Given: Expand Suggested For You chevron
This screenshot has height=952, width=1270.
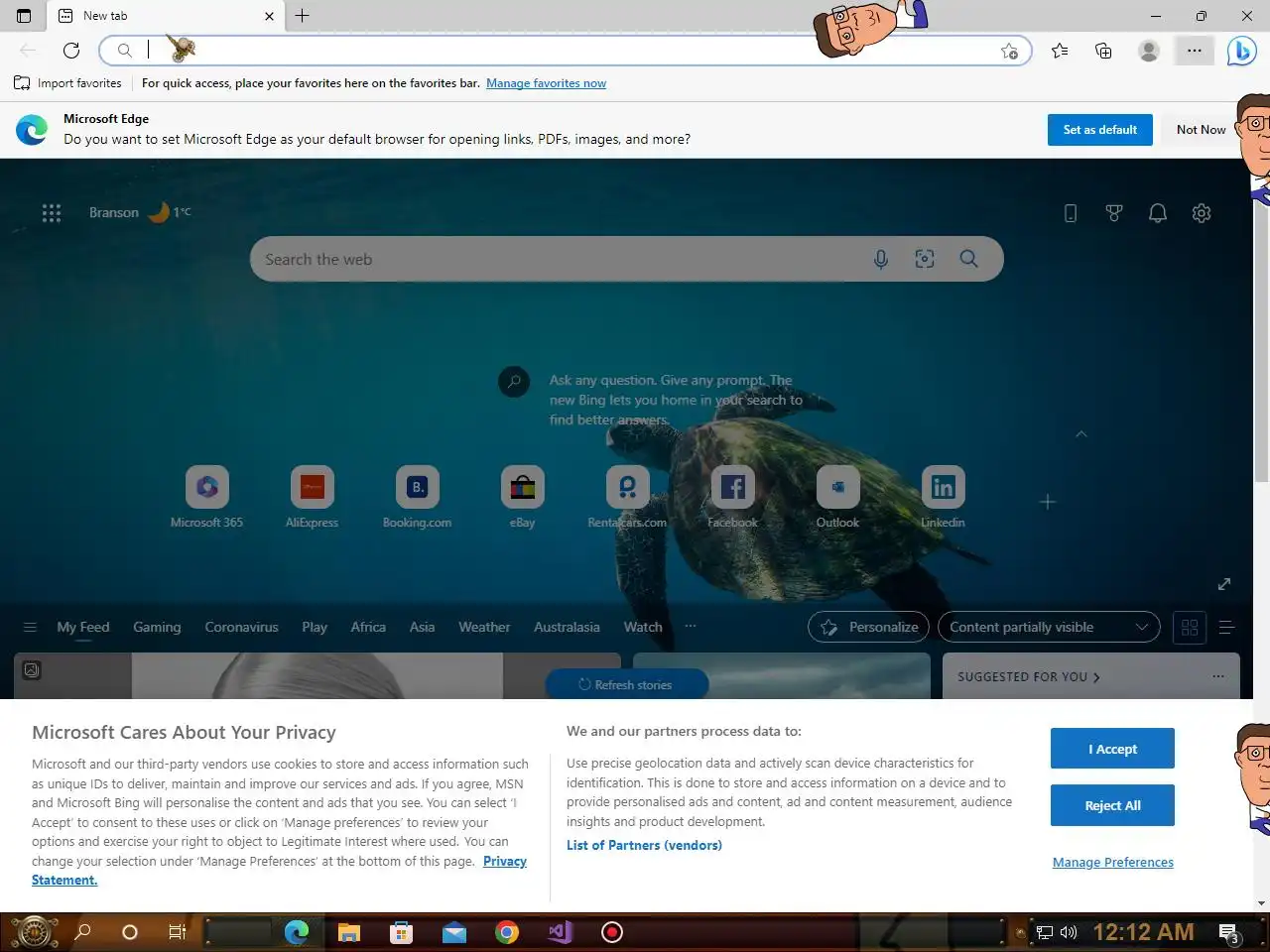Looking at the screenshot, I should point(1096,677).
